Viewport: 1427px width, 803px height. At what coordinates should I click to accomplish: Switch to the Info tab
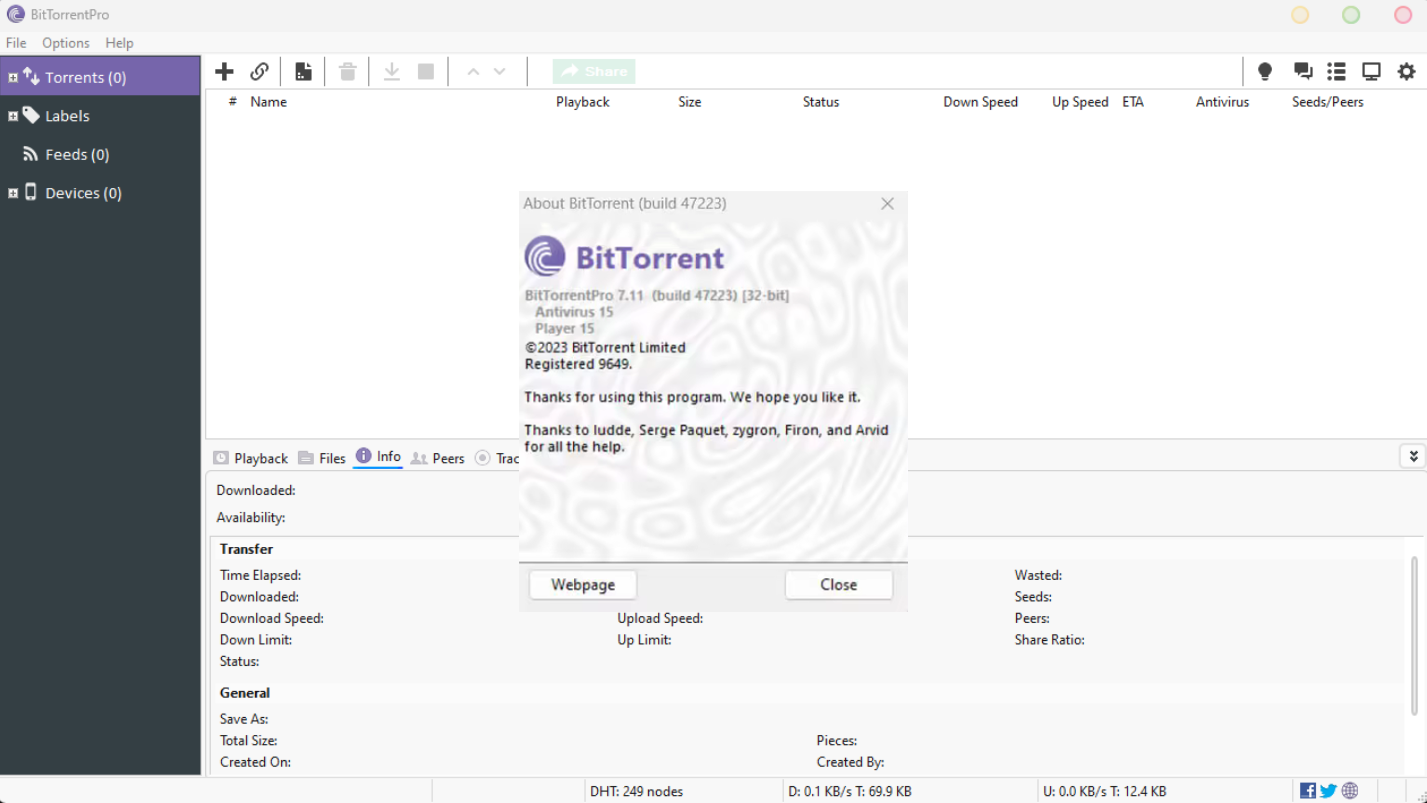[378, 456]
